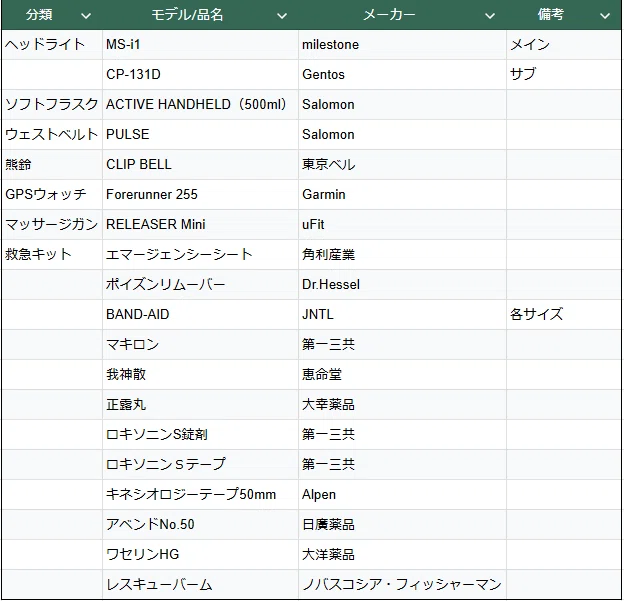Select the ソフトフラスク category cell
The width and height of the screenshot is (624, 601).
pos(52,104)
